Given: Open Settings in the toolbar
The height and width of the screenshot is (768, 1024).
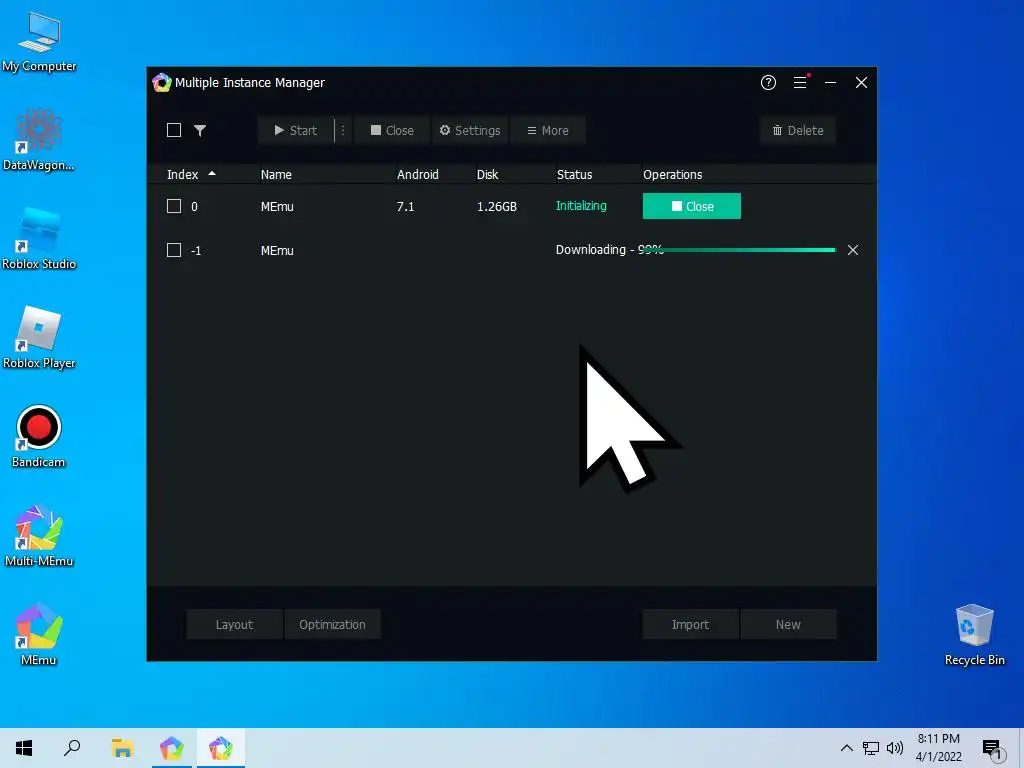Looking at the screenshot, I should [x=470, y=130].
